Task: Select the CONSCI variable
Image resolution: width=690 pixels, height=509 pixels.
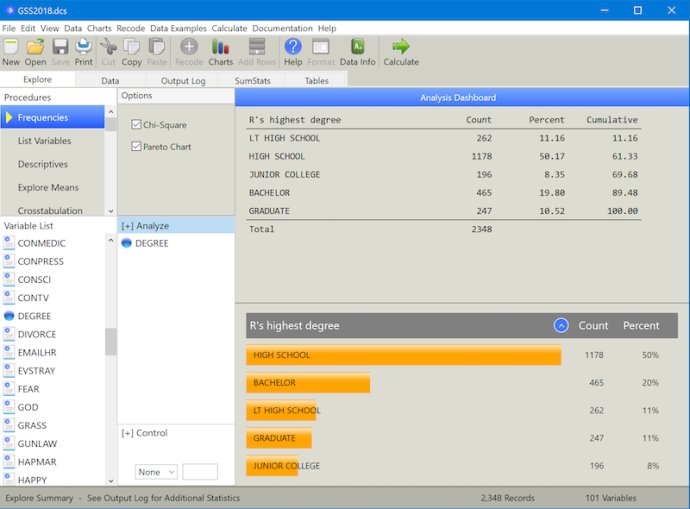Action: [34, 280]
